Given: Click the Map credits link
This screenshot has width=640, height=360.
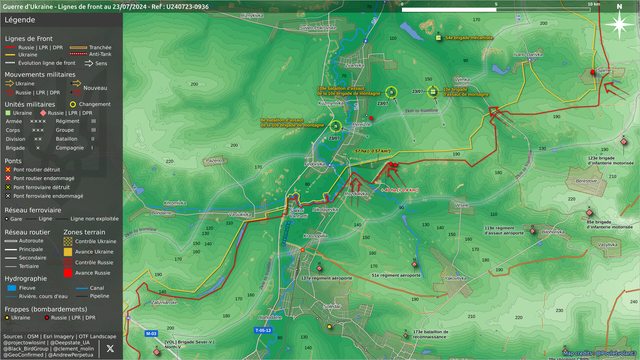Looking at the screenshot, I should pyautogui.click(x=599, y=353).
